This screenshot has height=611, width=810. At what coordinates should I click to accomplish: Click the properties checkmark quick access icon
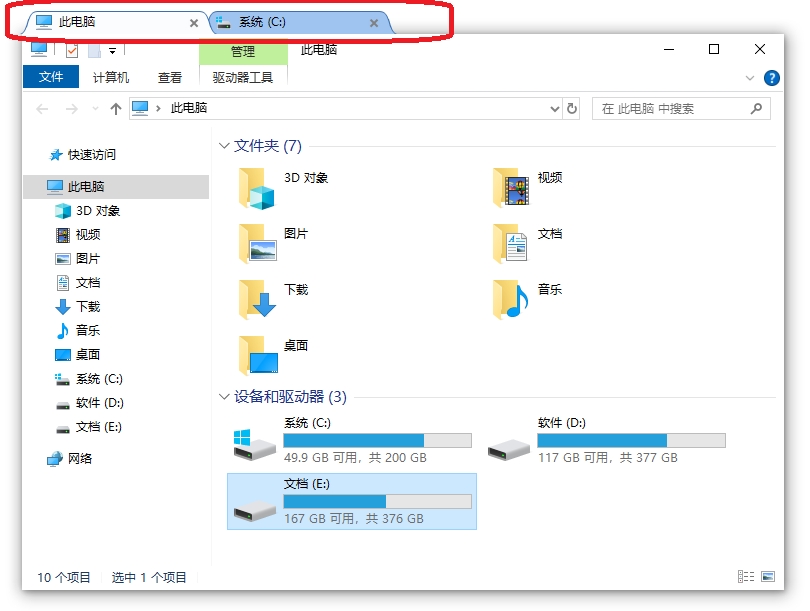(x=72, y=51)
